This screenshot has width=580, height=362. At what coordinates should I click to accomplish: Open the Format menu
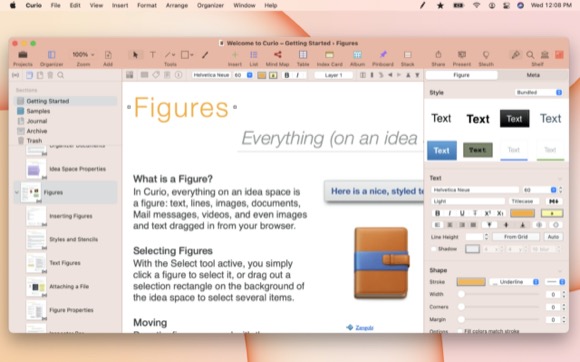click(x=147, y=6)
